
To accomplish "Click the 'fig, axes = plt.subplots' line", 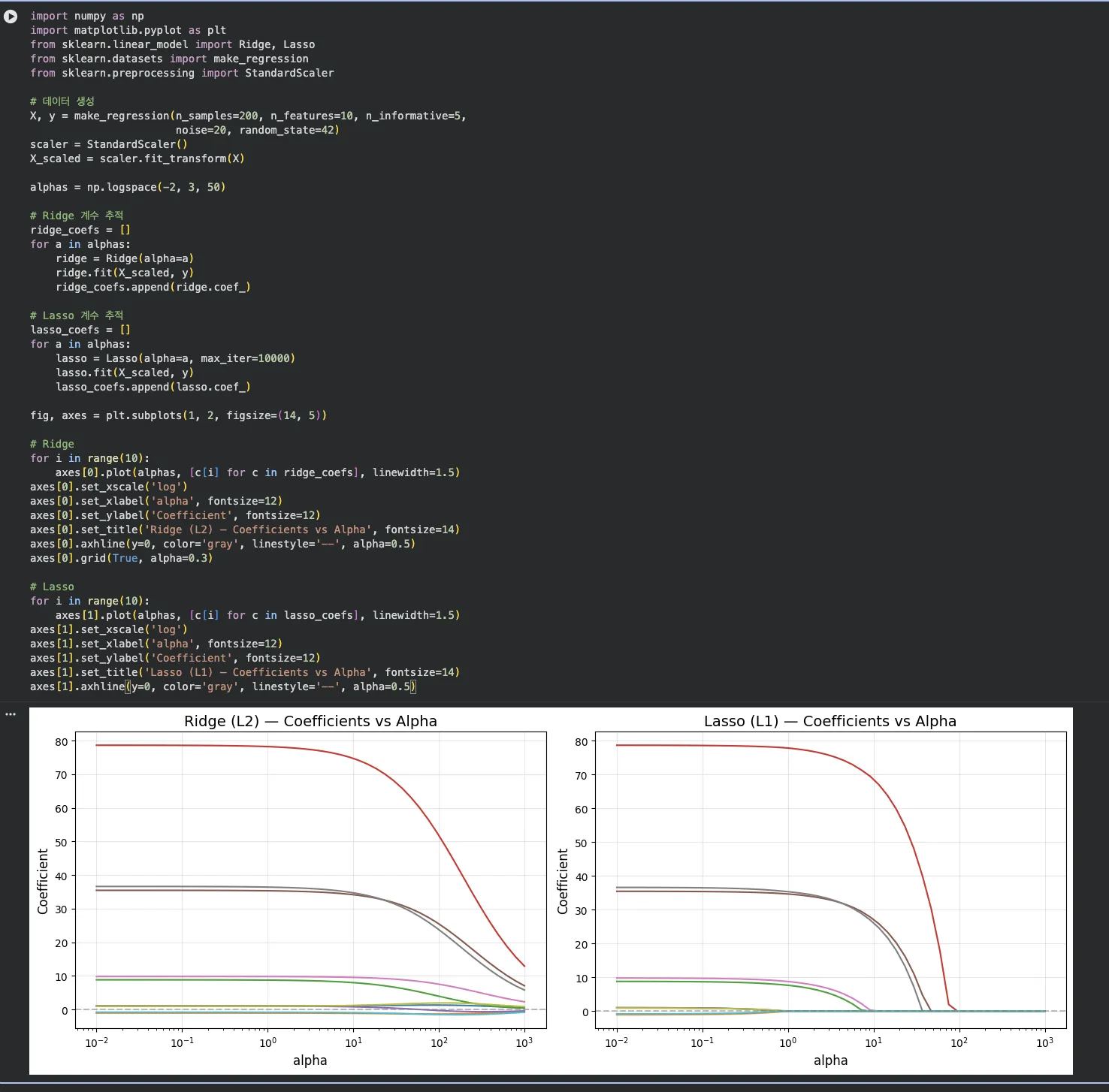I will click(178, 415).
